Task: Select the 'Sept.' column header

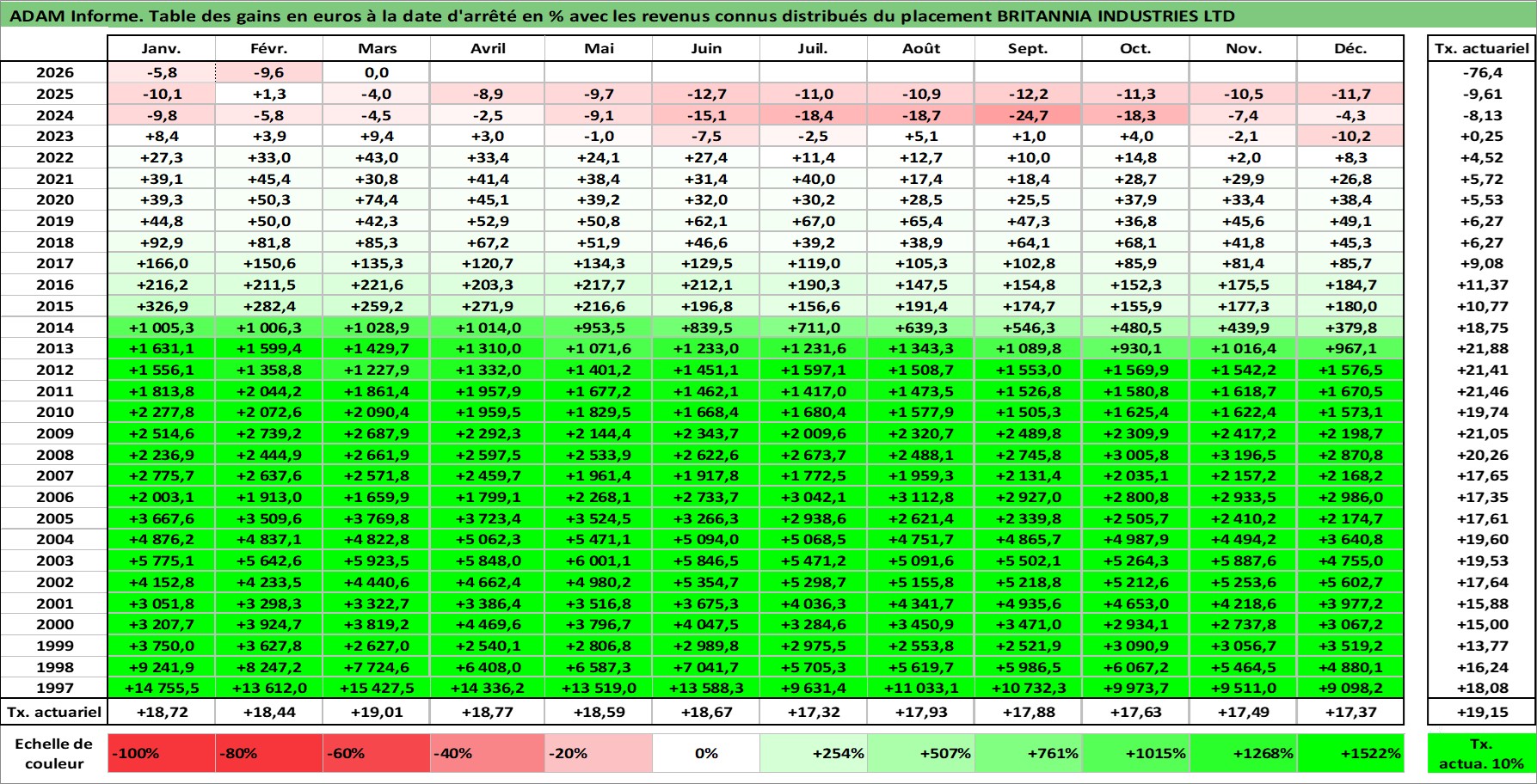Action: click(x=1029, y=49)
